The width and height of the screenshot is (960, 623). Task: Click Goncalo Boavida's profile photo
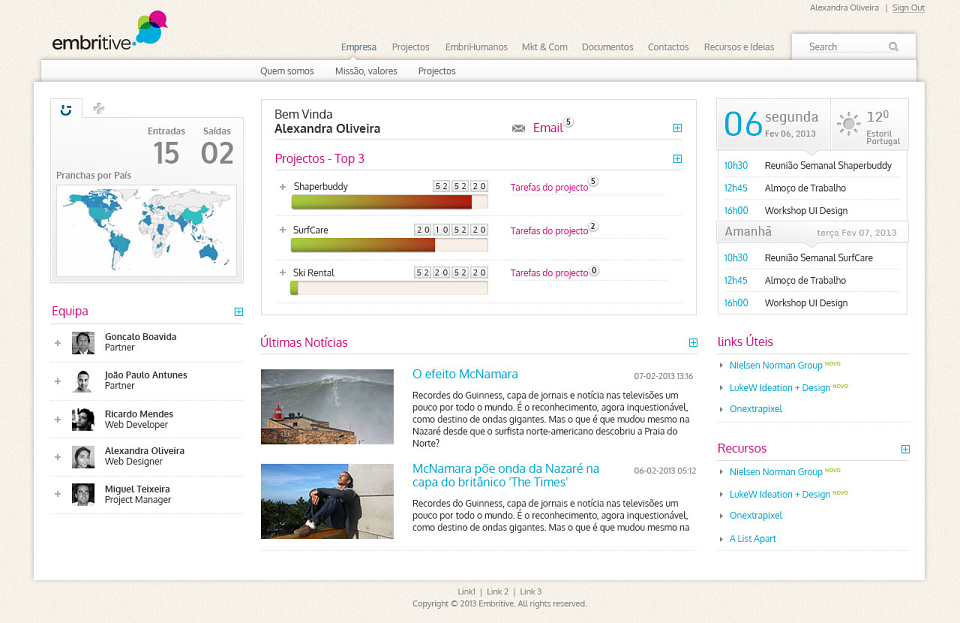click(x=83, y=343)
